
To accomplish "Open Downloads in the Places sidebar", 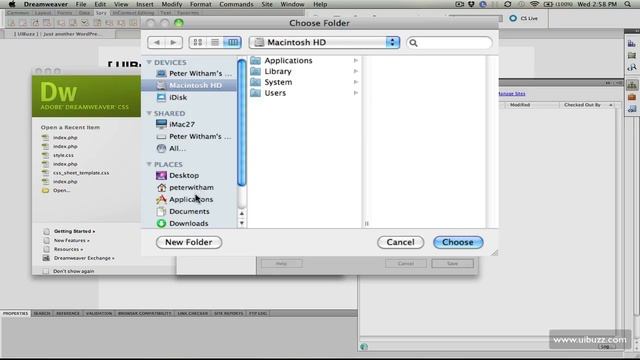I will coord(189,223).
